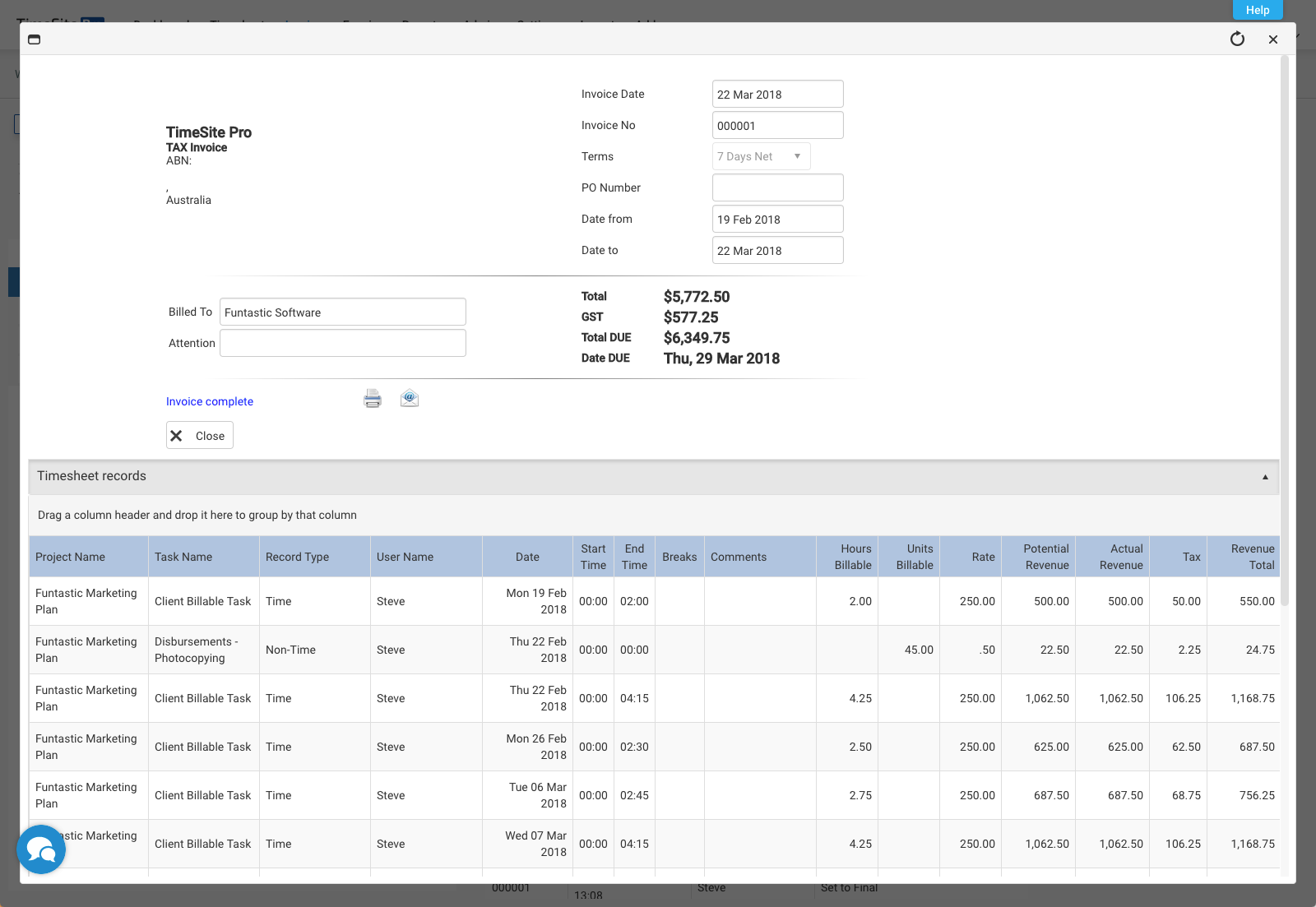Click the 756.25 revenue total cell
The width and height of the screenshot is (1316, 907).
click(x=1244, y=795)
